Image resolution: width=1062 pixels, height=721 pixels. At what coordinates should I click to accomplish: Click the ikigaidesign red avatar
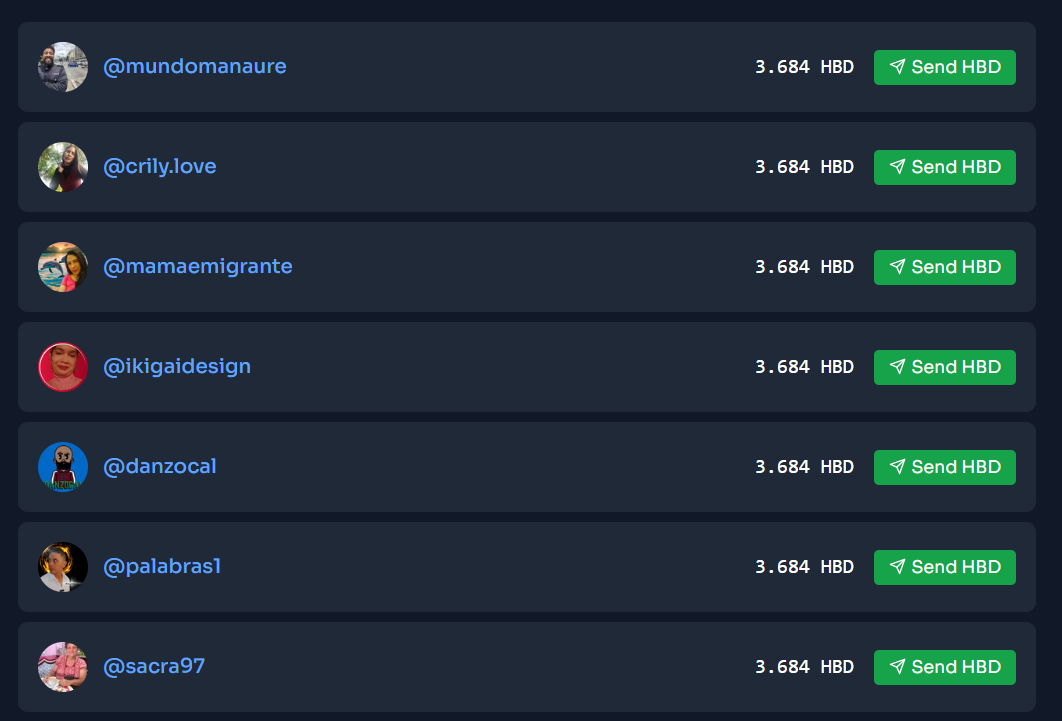63,367
